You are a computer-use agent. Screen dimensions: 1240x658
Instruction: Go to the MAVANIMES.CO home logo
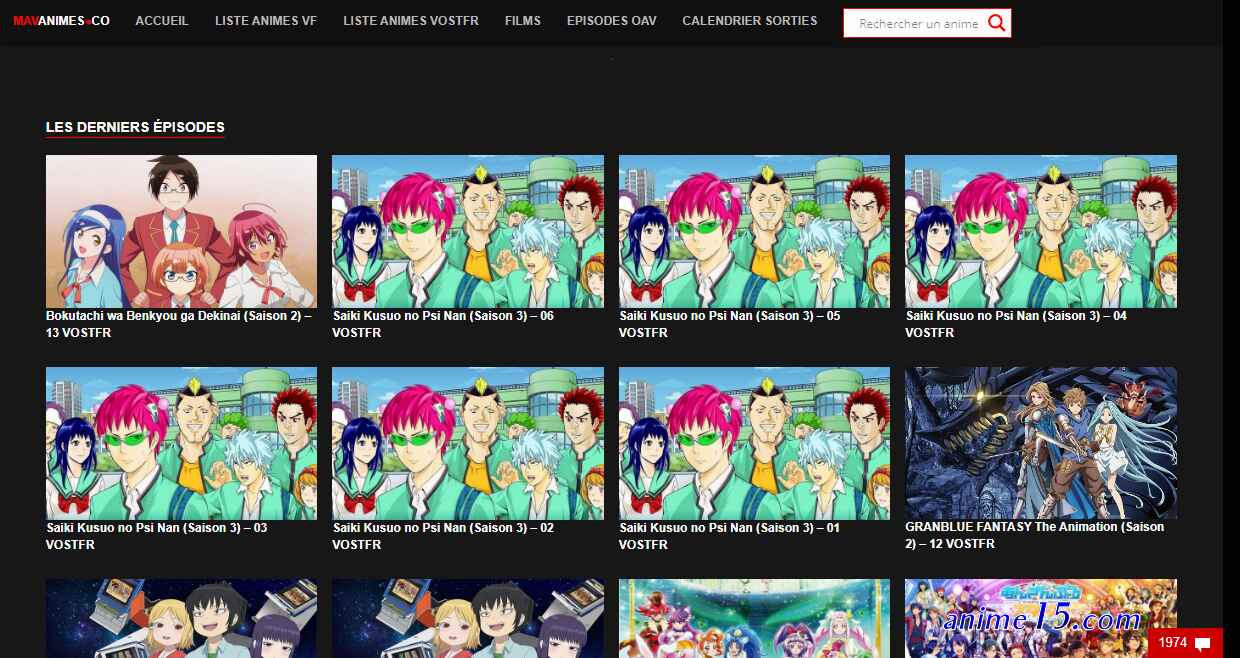[62, 21]
